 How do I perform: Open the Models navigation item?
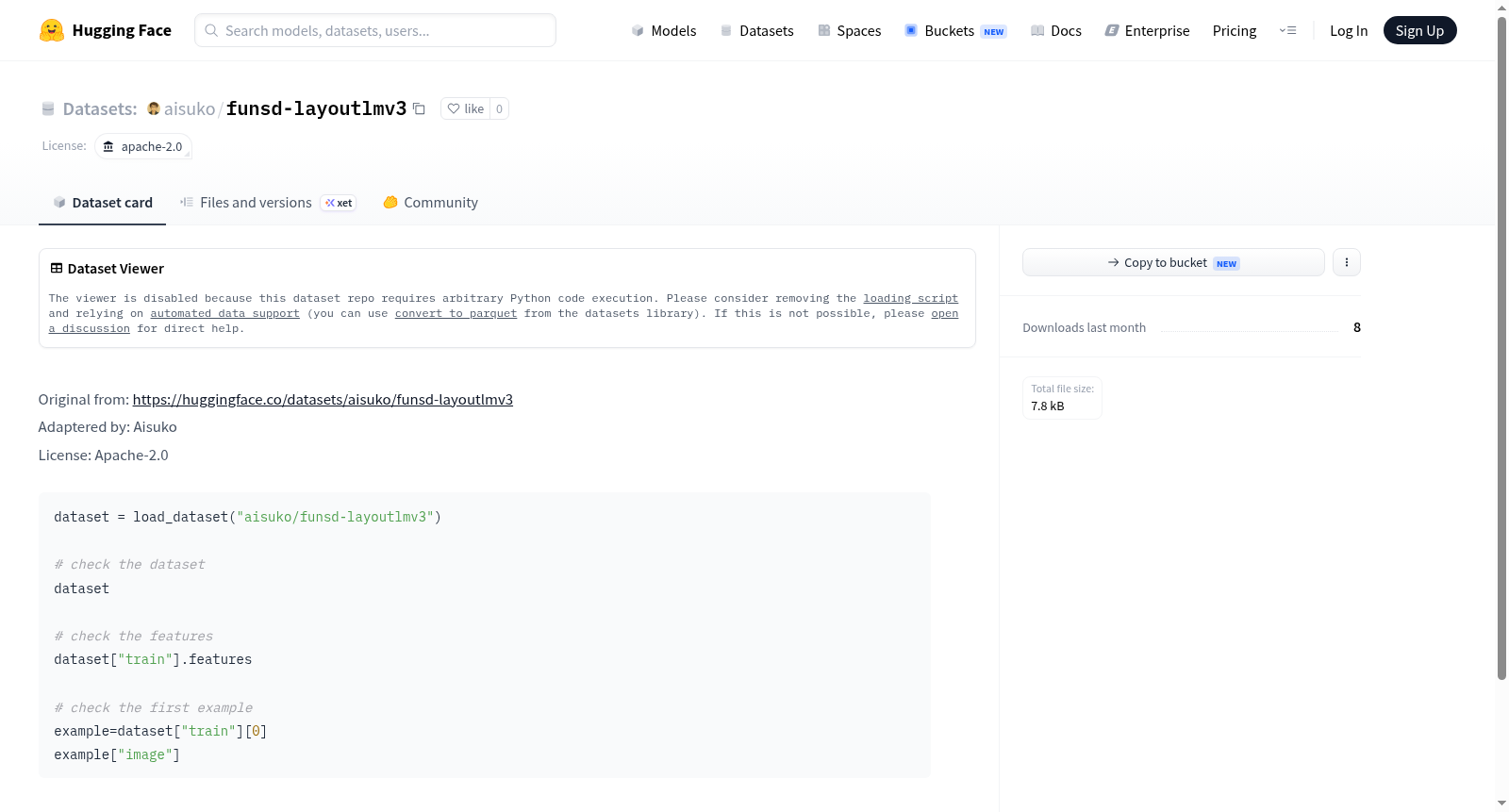coord(664,31)
